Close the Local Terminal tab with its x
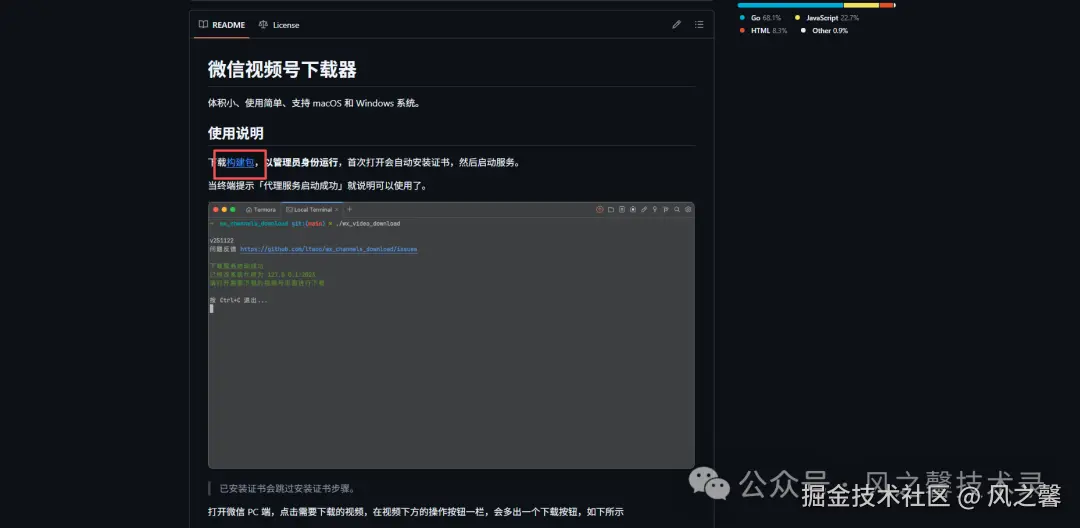1080x528 pixels. pyautogui.click(x=337, y=209)
